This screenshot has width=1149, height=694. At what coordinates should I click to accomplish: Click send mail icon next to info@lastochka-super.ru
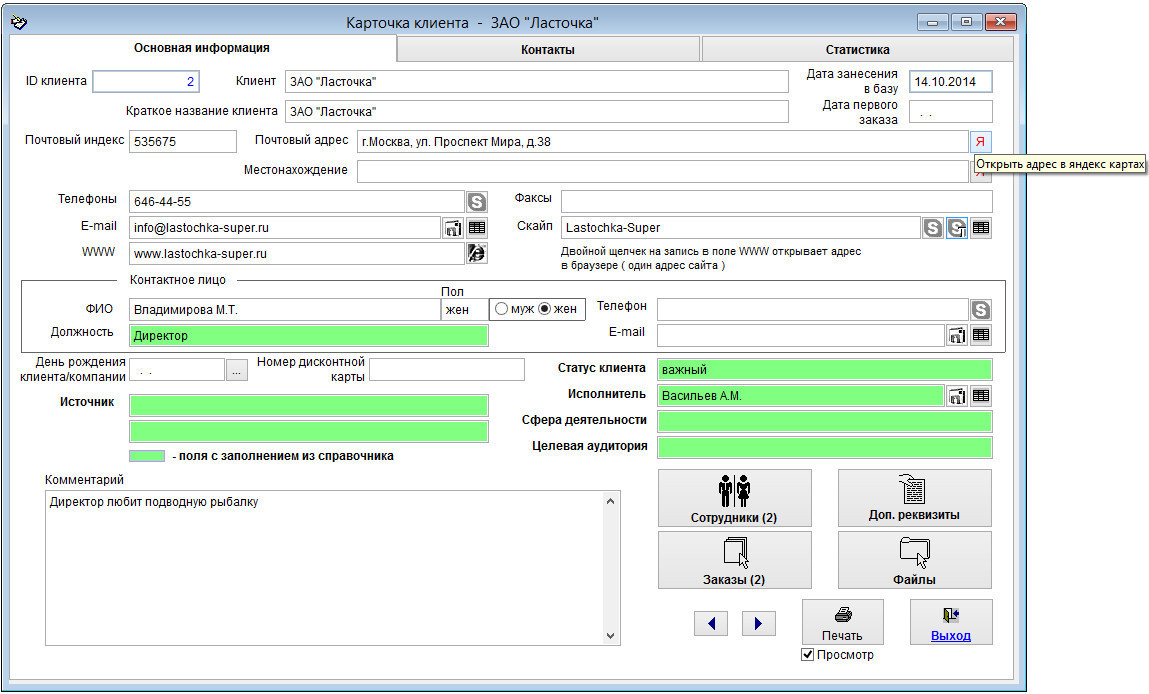click(453, 228)
